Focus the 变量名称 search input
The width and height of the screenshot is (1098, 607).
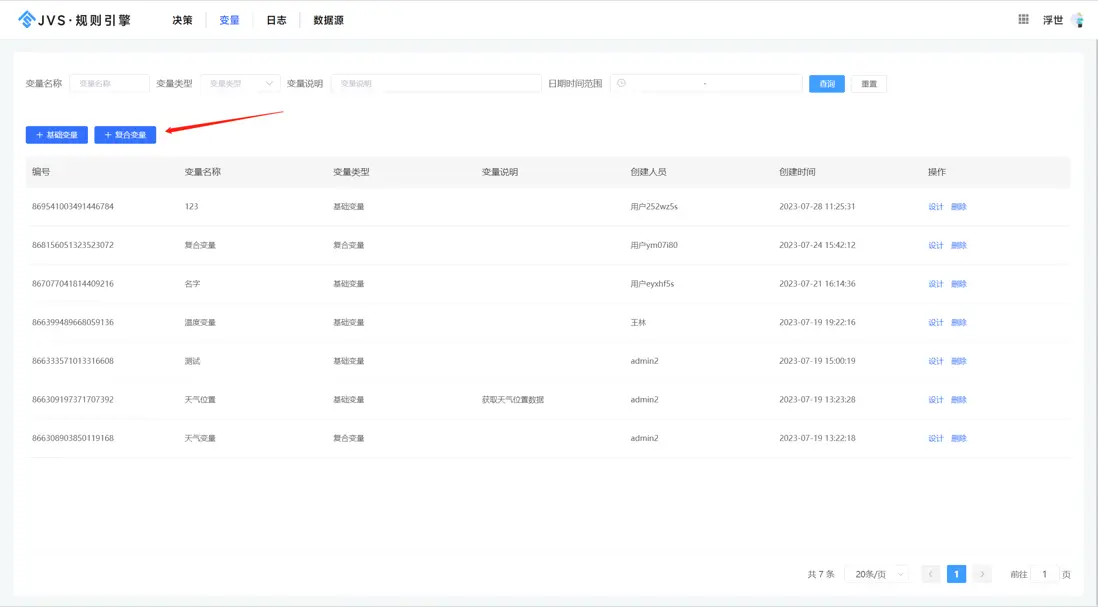click(109, 83)
